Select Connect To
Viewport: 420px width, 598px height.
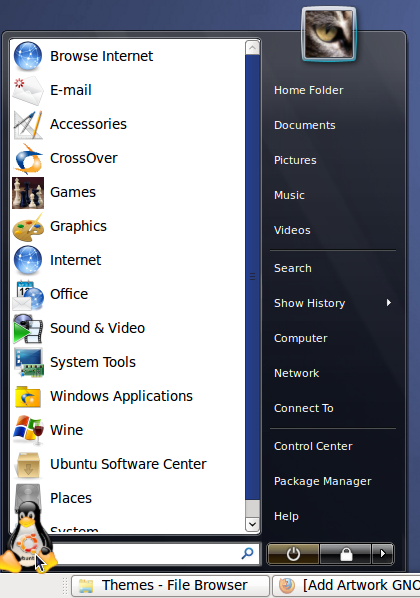(x=304, y=408)
